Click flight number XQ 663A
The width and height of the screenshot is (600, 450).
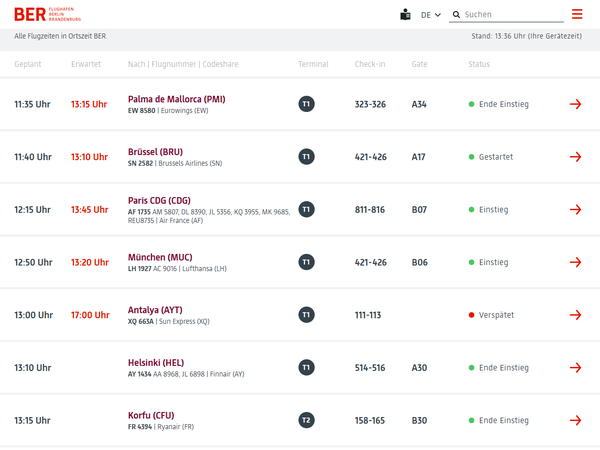click(141, 321)
